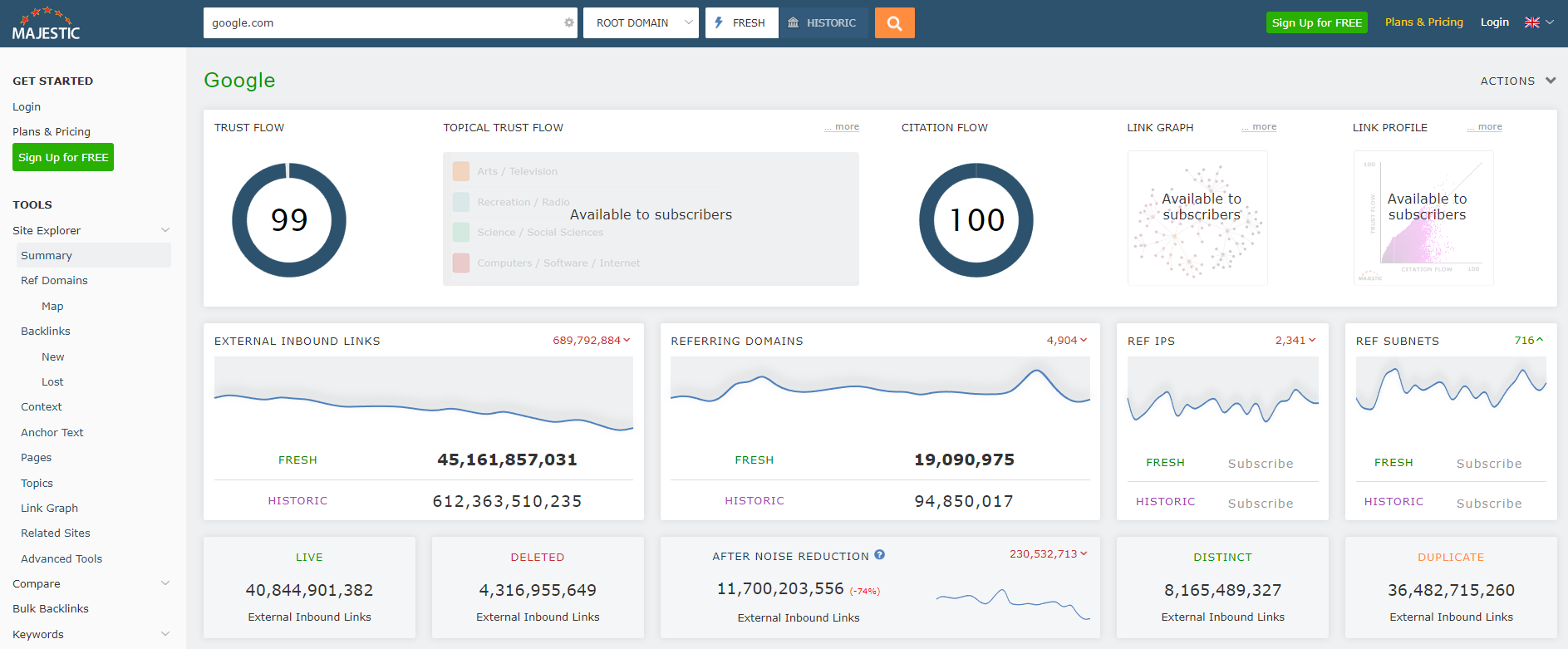Open Lost backlinks in the sidebar
This screenshot has height=649, width=1568.
52,381
